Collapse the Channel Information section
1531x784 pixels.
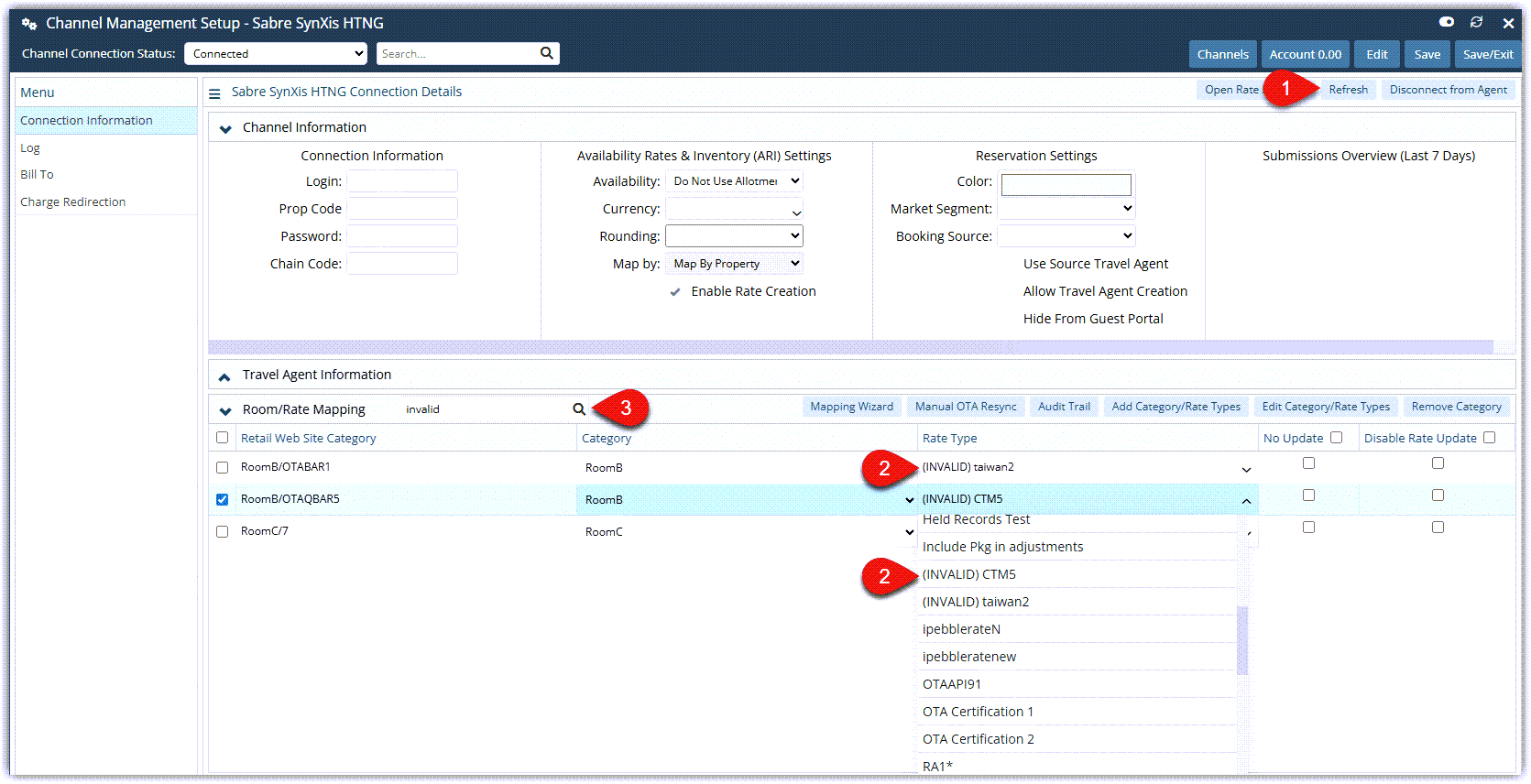click(x=225, y=129)
